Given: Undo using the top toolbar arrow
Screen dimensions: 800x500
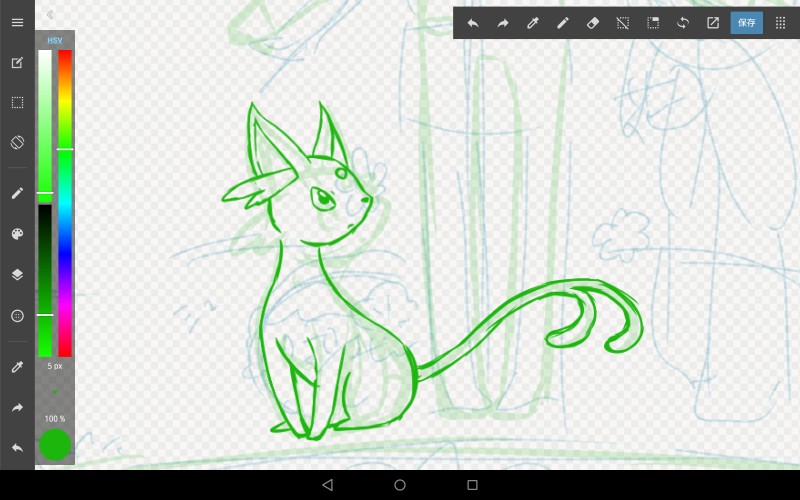Looking at the screenshot, I should point(473,23).
